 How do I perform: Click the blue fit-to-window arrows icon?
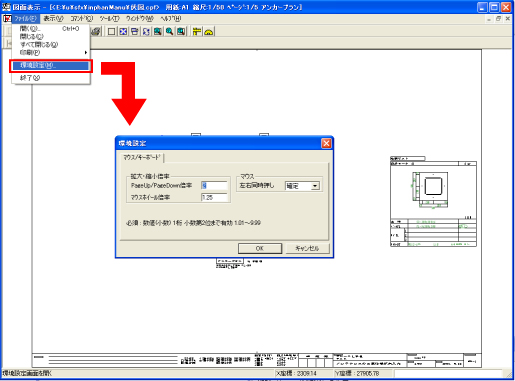(123, 32)
